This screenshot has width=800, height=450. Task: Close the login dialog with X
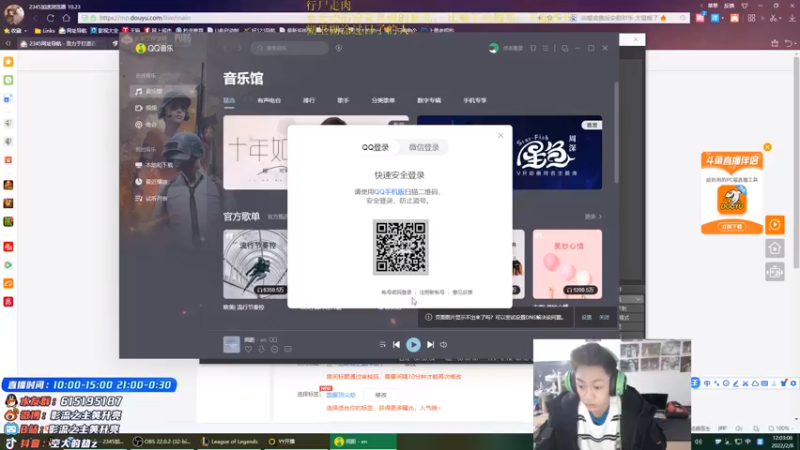(501, 136)
